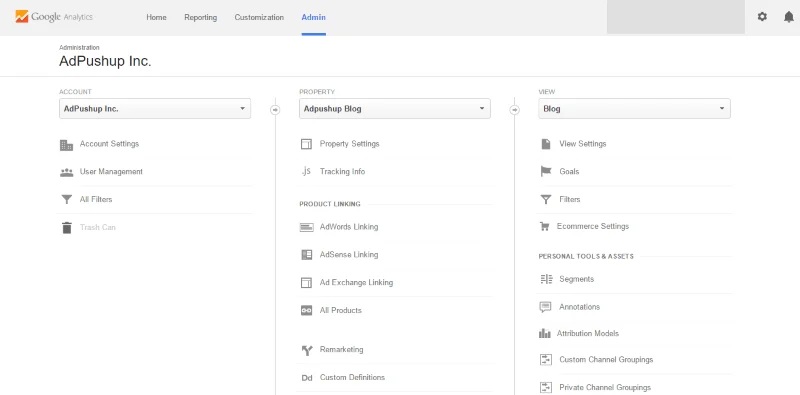
Task: Click the settings gear icon
Action: click(762, 17)
